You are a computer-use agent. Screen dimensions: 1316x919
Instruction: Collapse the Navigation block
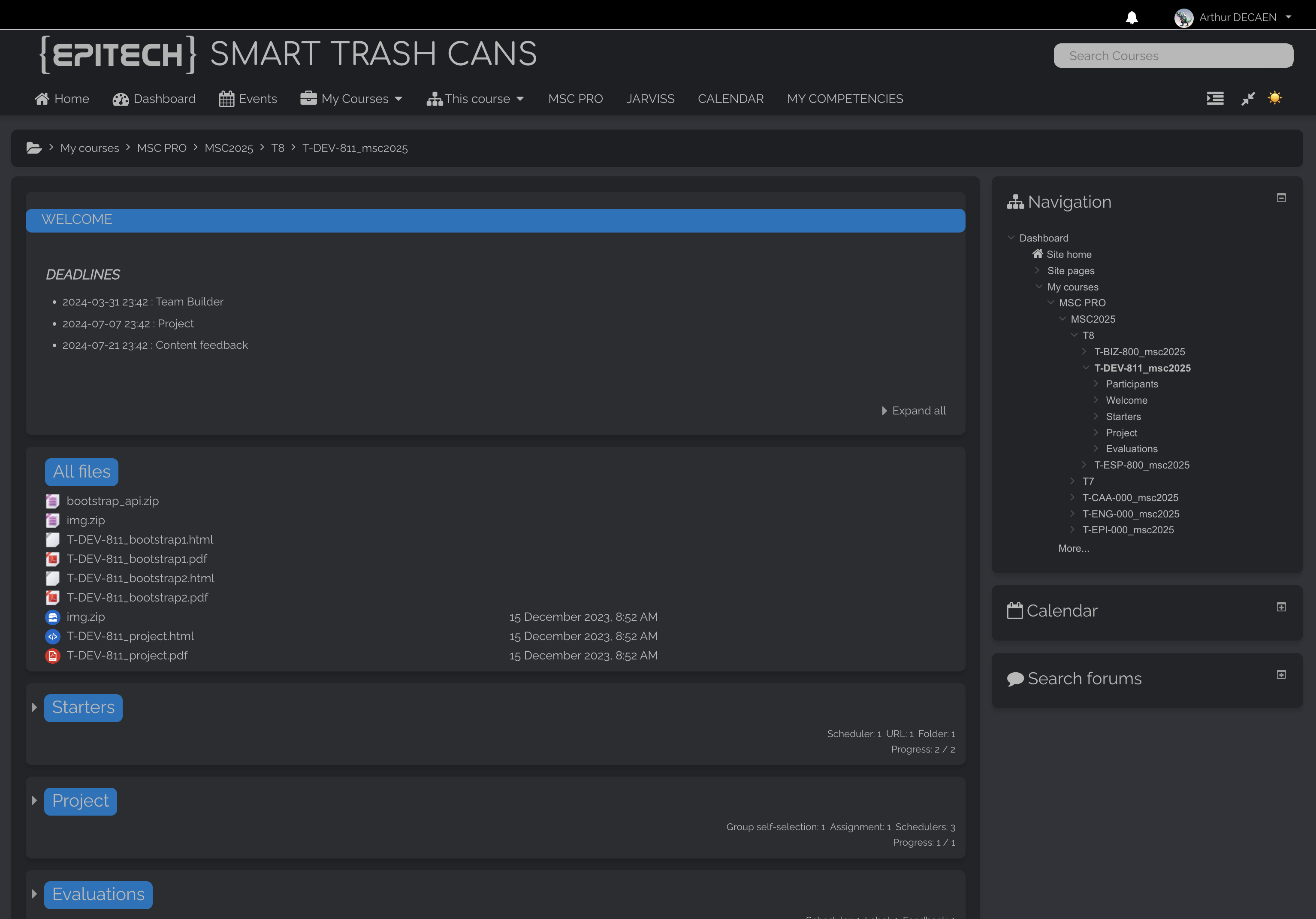pos(1281,198)
